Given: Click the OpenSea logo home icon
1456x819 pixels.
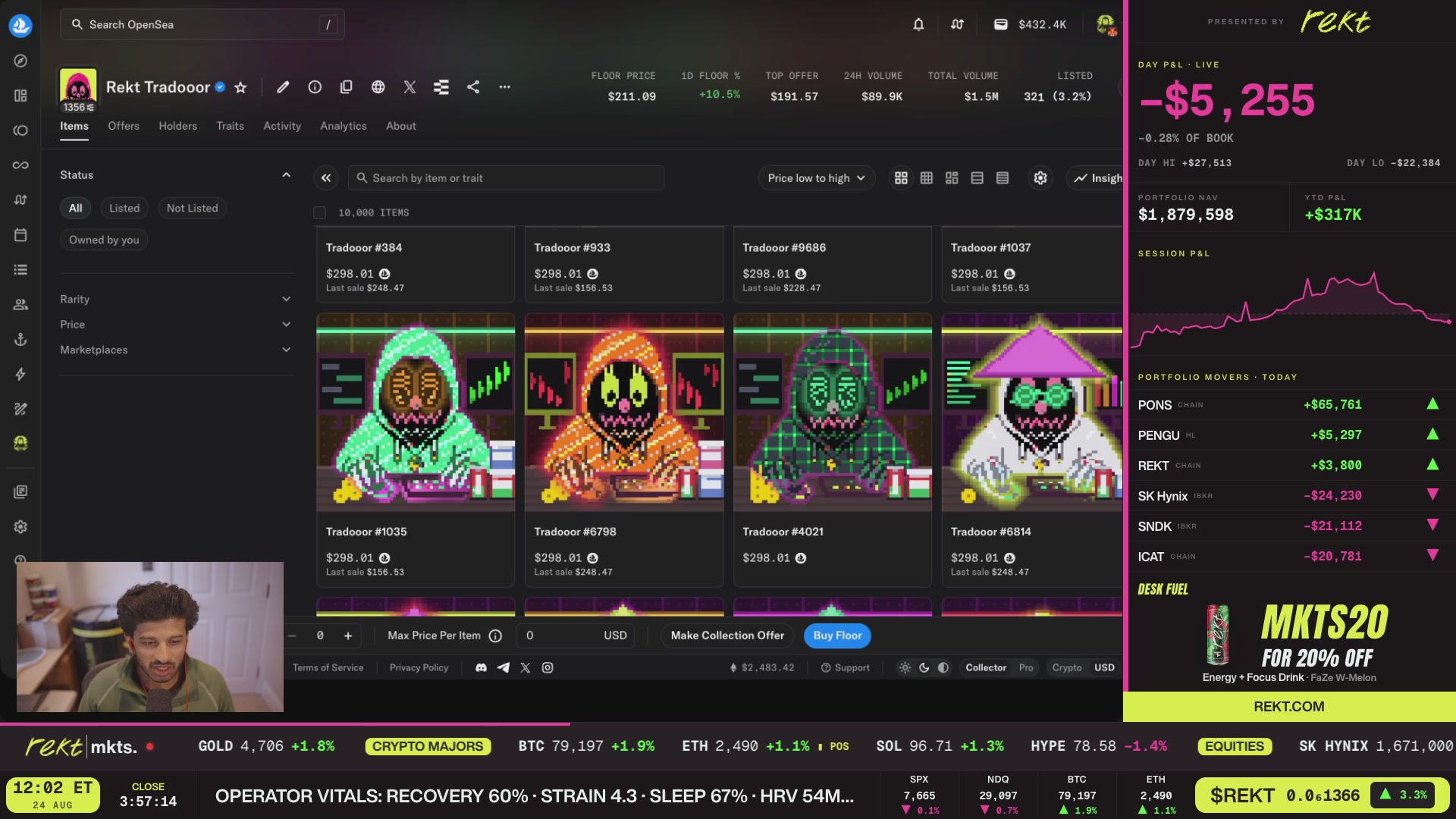Looking at the screenshot, I should pyautogui.click(x=20, y=26).
